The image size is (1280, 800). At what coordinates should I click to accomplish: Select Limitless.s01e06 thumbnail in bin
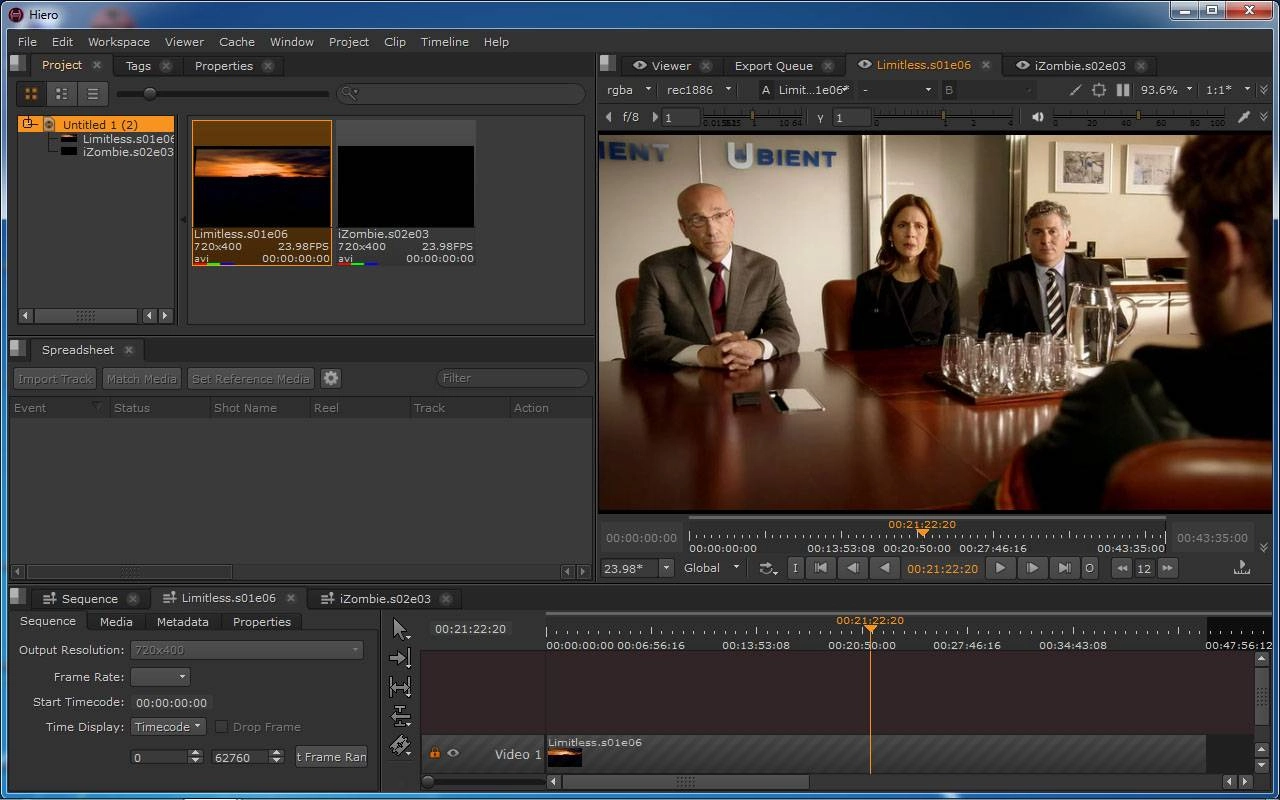click(x=262, y=193)
